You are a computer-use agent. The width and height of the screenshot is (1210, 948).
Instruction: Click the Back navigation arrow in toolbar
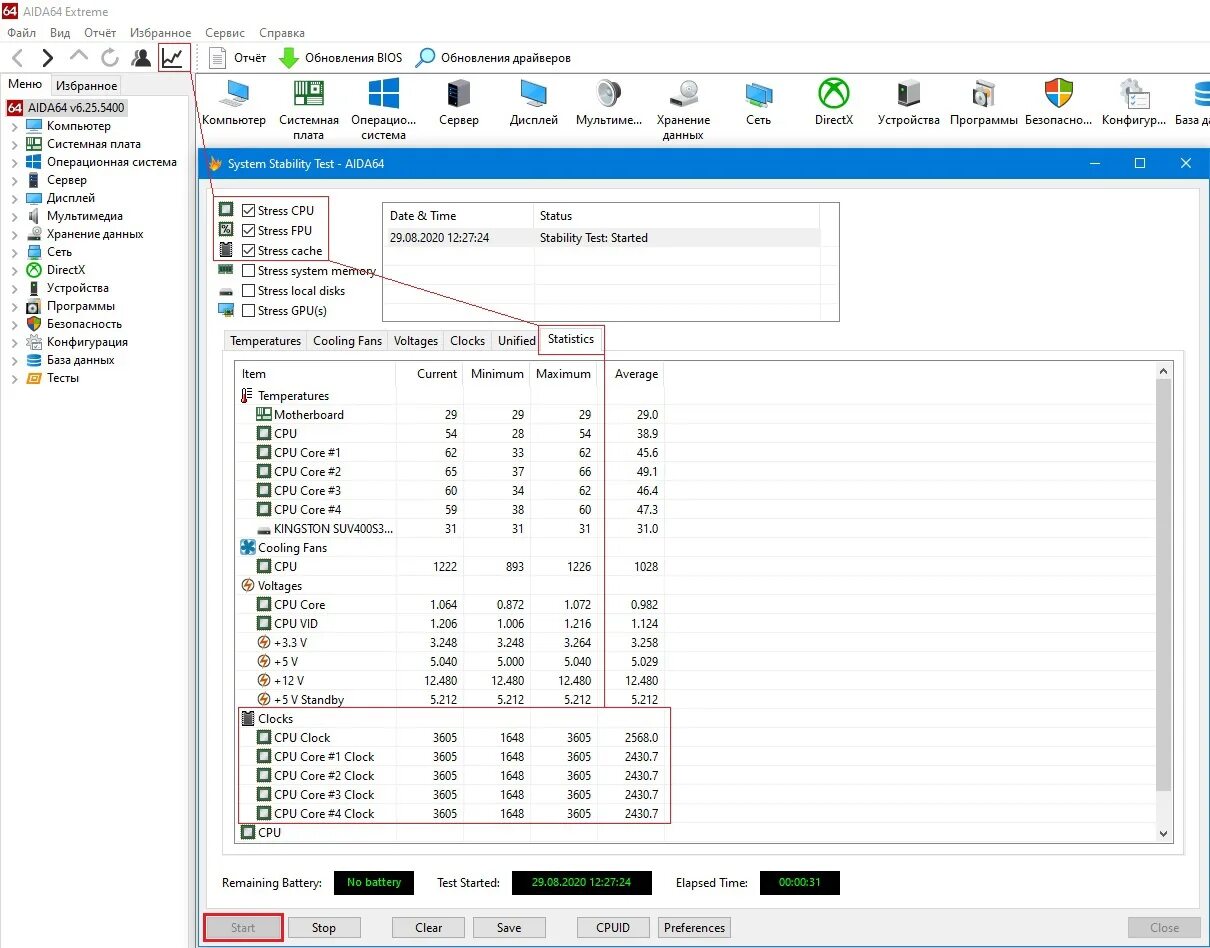(x=17, y=58)
